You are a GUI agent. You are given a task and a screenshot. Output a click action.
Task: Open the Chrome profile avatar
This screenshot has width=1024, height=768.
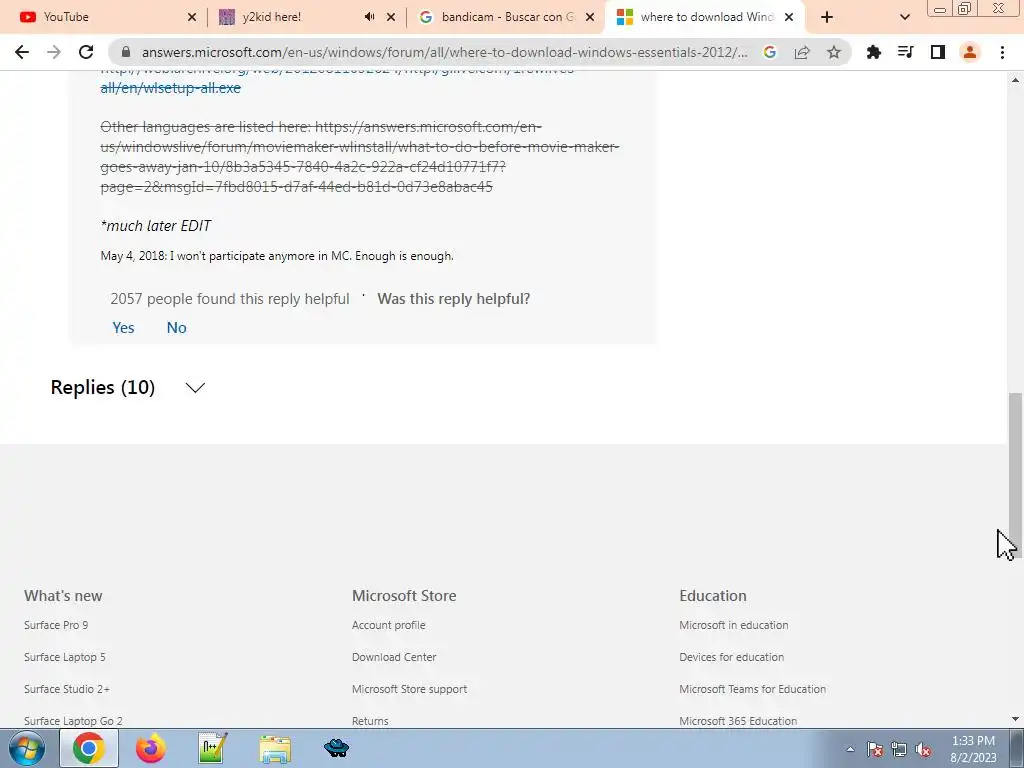(970, 52)
